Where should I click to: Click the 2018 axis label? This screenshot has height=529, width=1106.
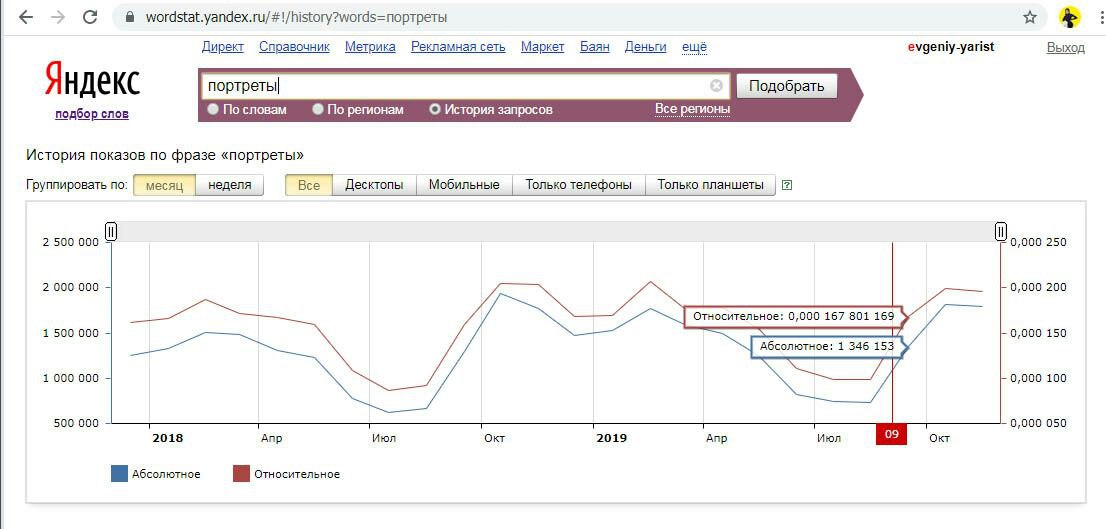167,438
